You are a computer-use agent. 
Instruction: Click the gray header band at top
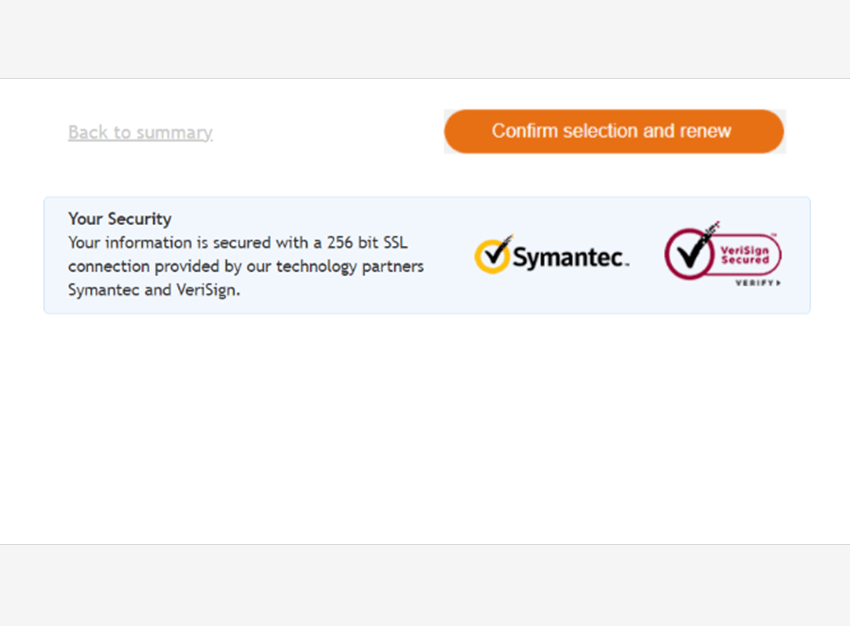pyautogui.click(x=425, y=38)
